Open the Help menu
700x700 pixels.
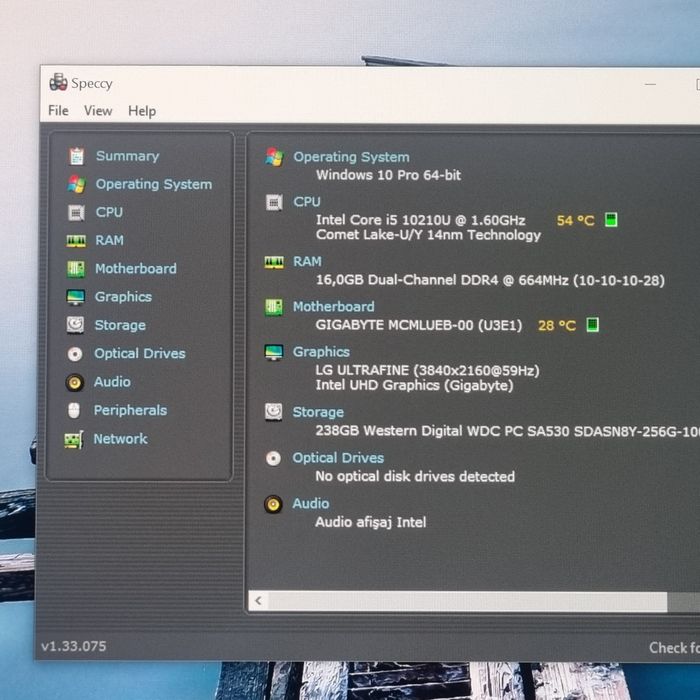[x=142, y=111]
